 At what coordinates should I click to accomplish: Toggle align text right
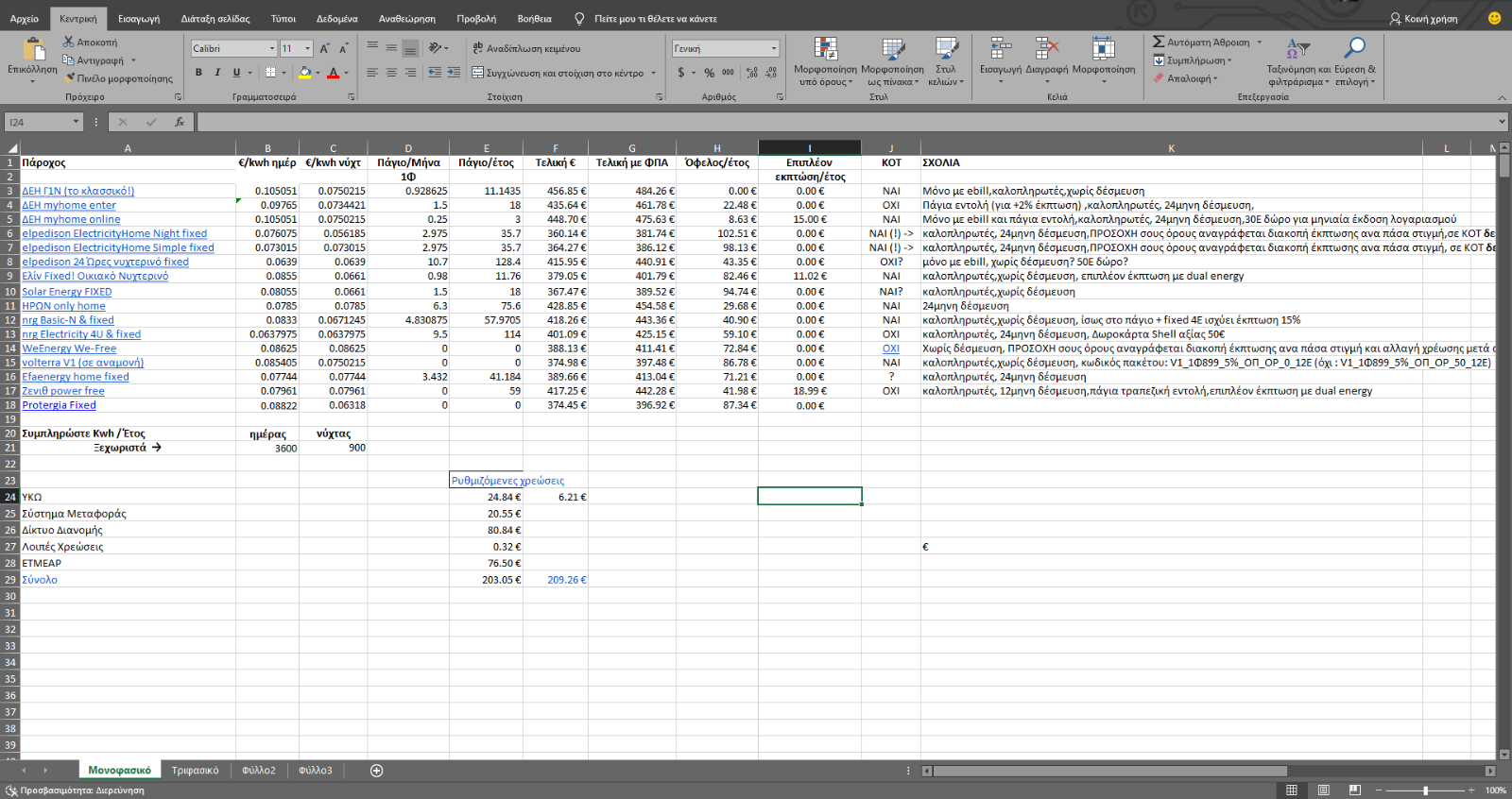pyautogui.click(x=410, y=73)
